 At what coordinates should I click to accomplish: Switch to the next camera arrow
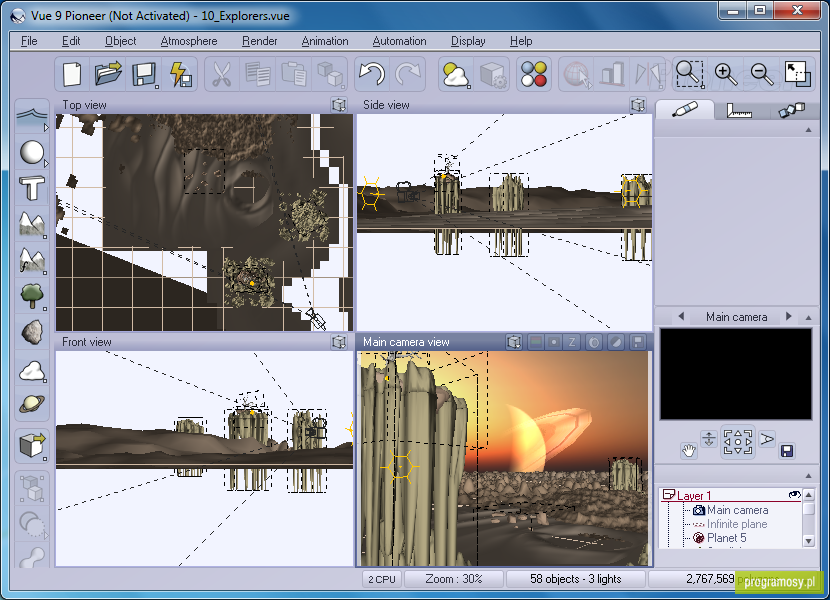[789, 316]
